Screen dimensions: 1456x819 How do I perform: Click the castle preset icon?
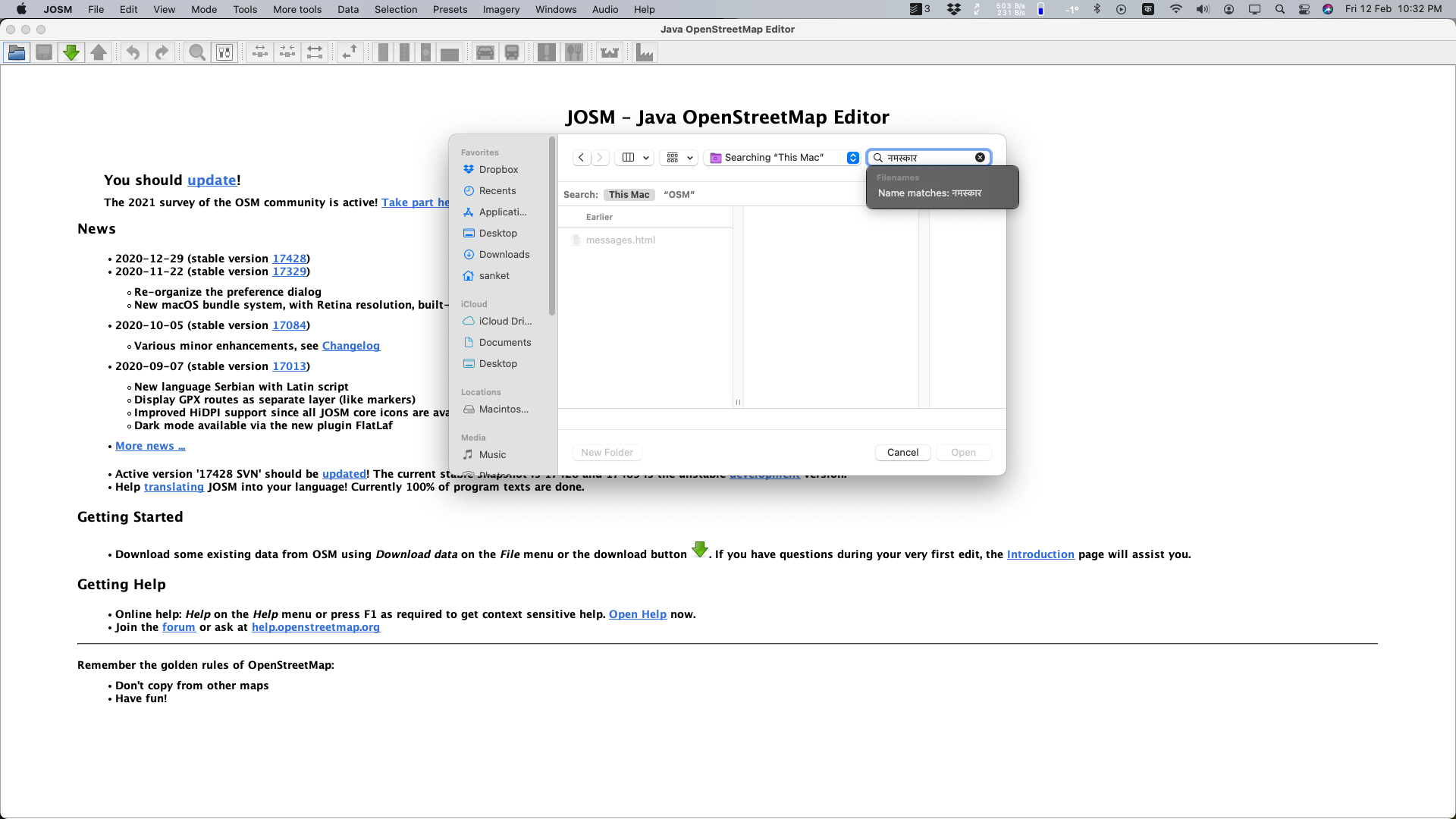pyautogui.click(x=610, y=52)
